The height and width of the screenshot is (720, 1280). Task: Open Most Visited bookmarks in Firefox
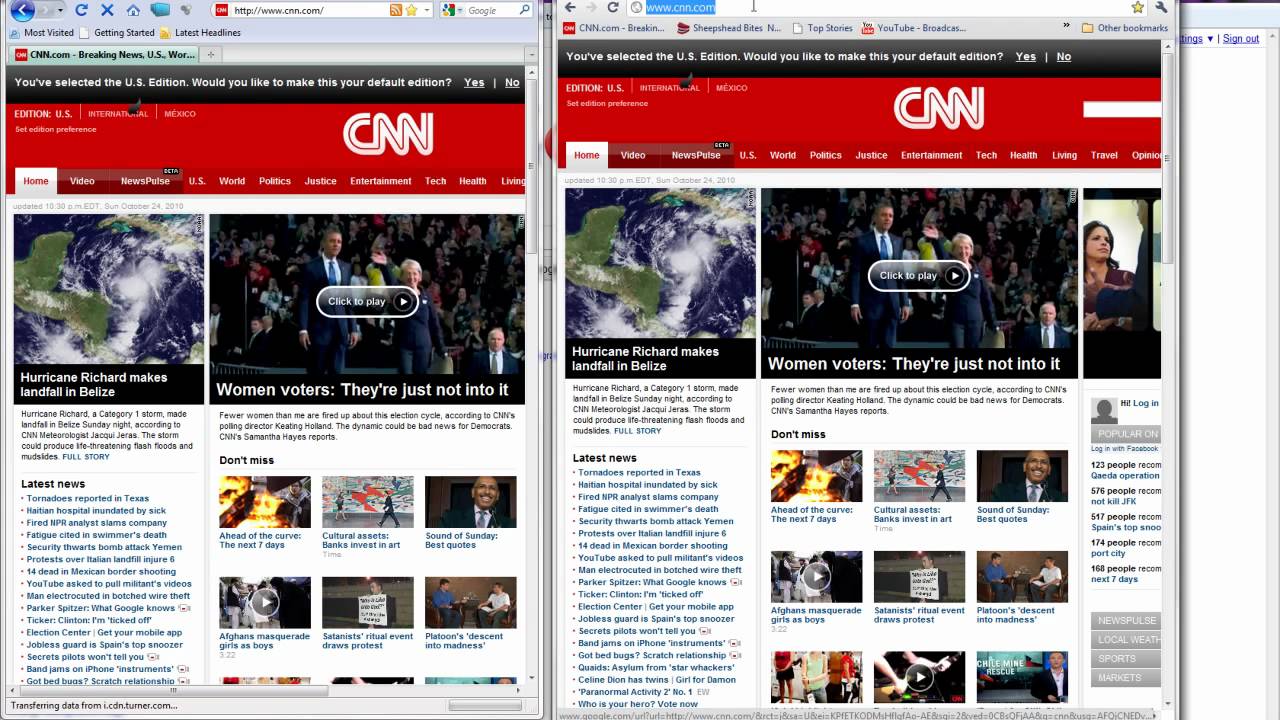41,33
